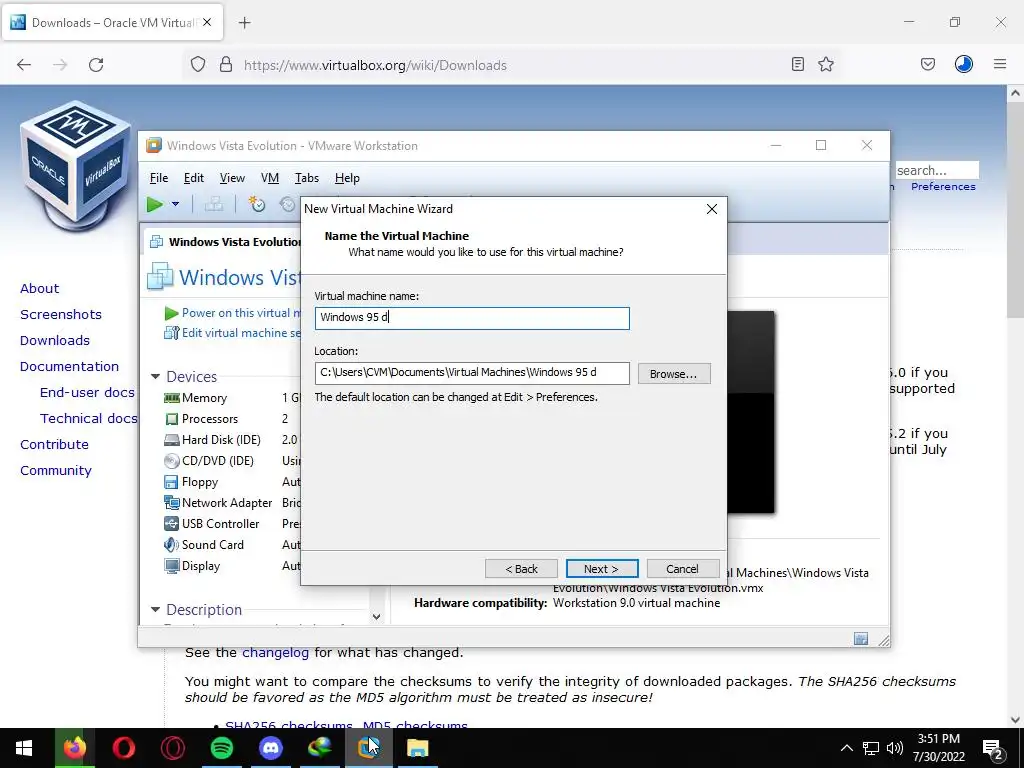Screen dimensions: 1024x768
Task: Open Screenshots link in VirtualBox sidebar
Action: tap(61, 314)
